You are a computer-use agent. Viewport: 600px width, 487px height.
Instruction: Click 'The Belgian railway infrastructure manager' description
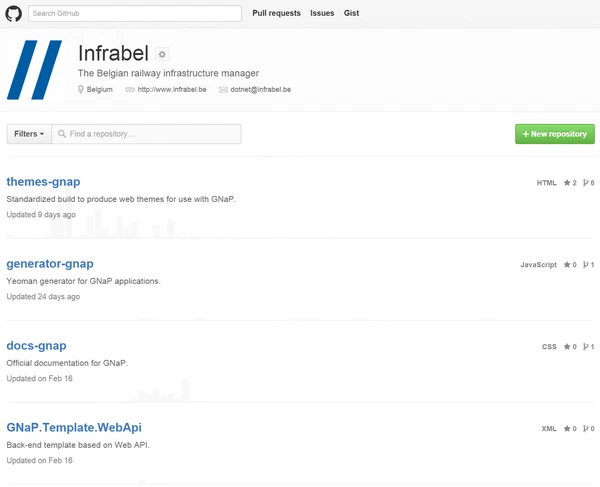pos(168,73)
